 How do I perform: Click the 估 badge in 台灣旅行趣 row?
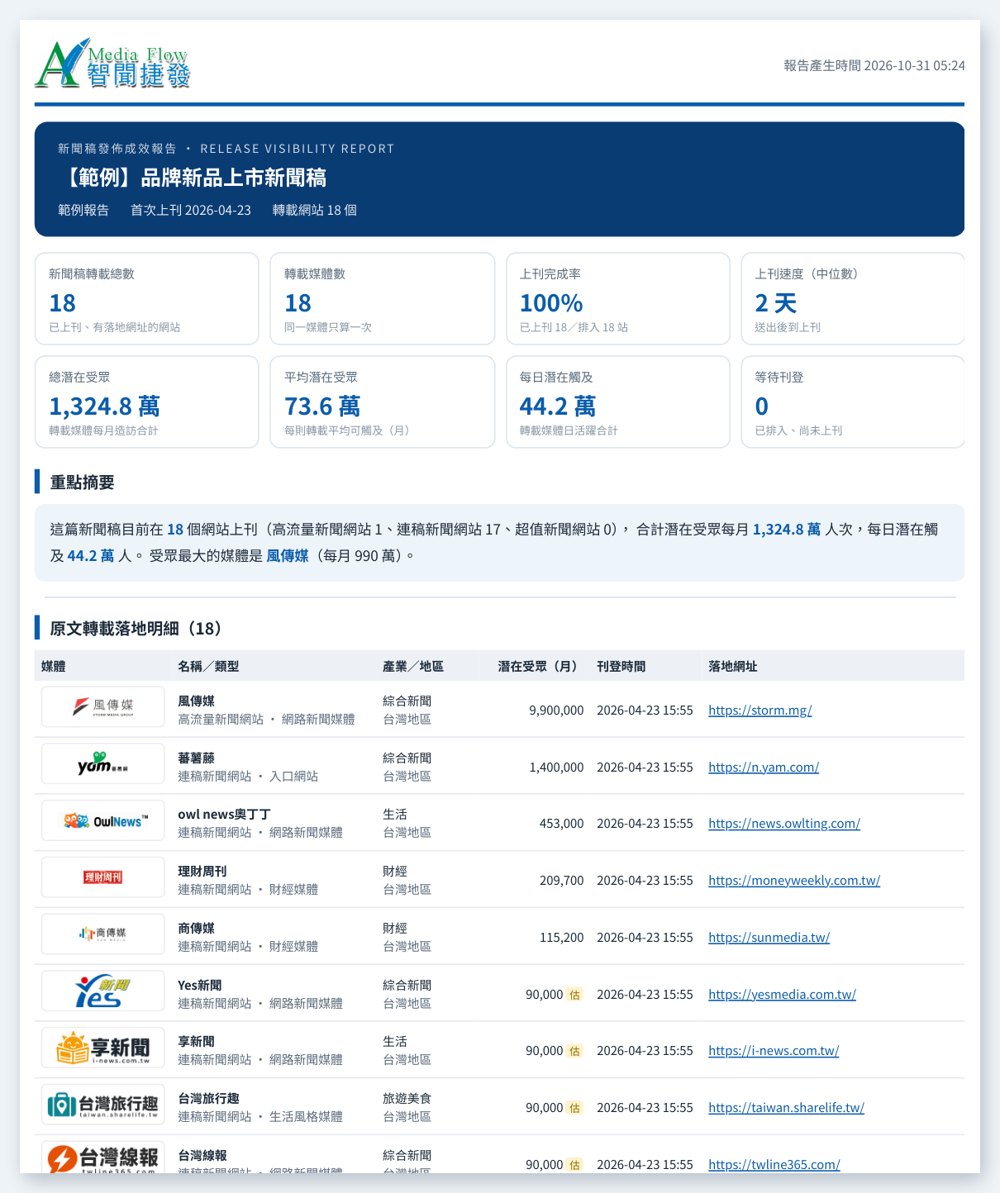[575, 1108]
